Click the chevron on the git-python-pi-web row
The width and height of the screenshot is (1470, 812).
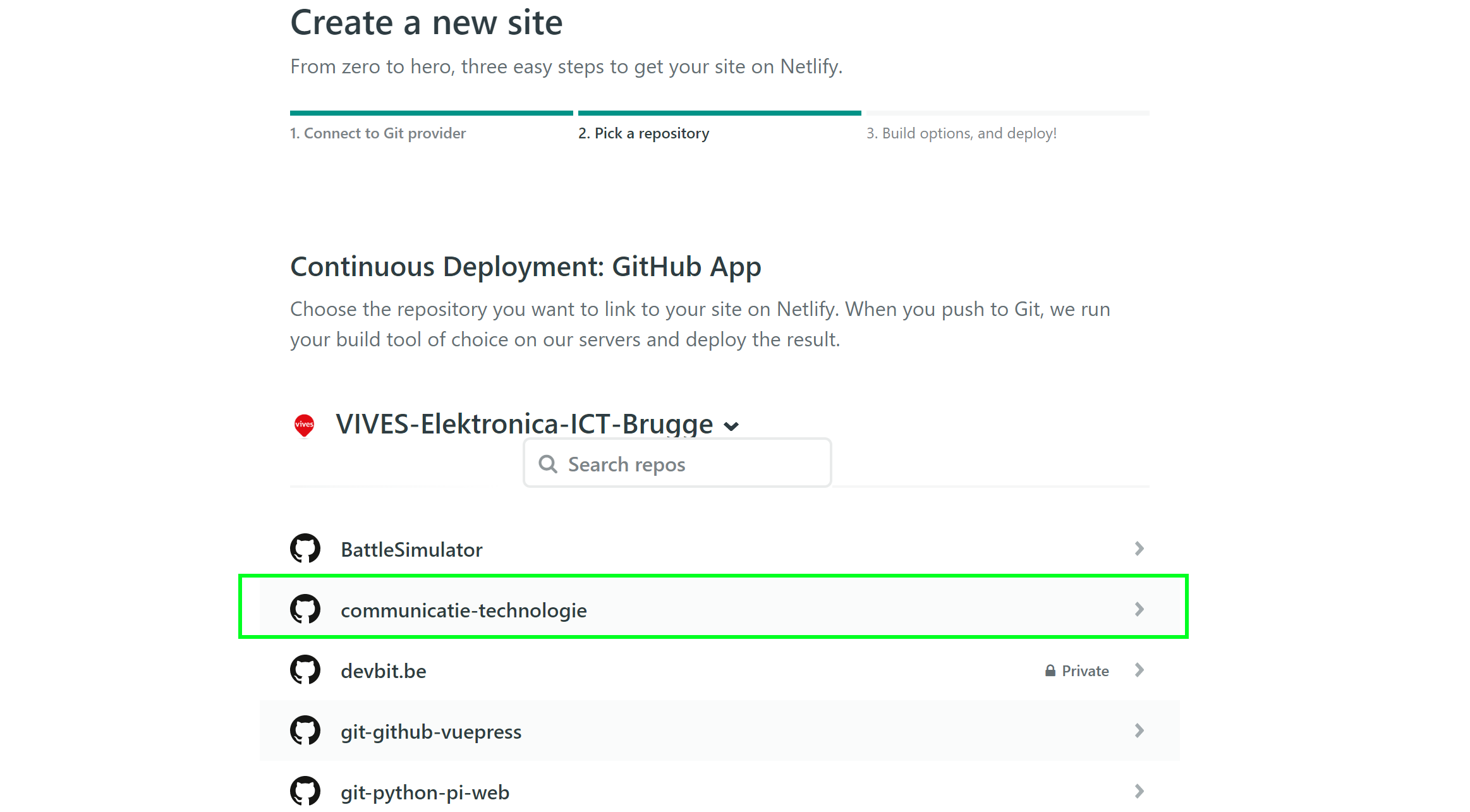[1139, 791]
